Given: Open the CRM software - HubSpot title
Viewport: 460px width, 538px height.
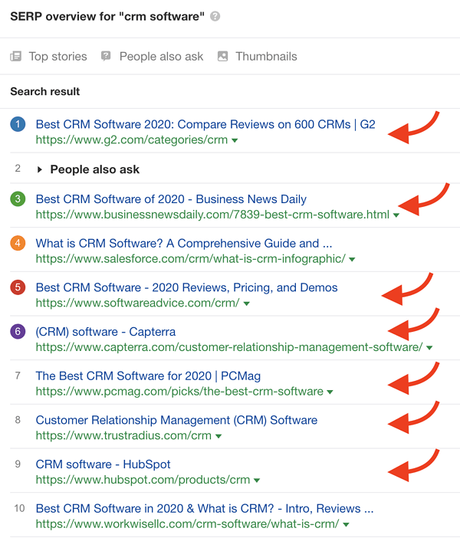Looking at the screenshot, I should click(x=103, y=464).
